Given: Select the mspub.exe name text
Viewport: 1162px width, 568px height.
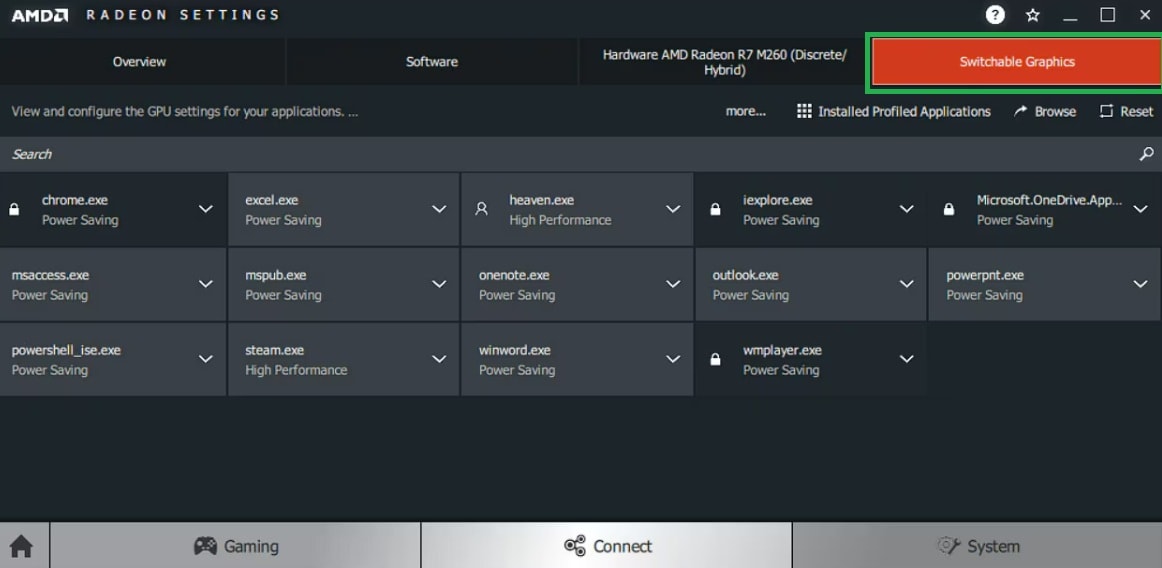Looking at the screenshot, I should point(276,275).
